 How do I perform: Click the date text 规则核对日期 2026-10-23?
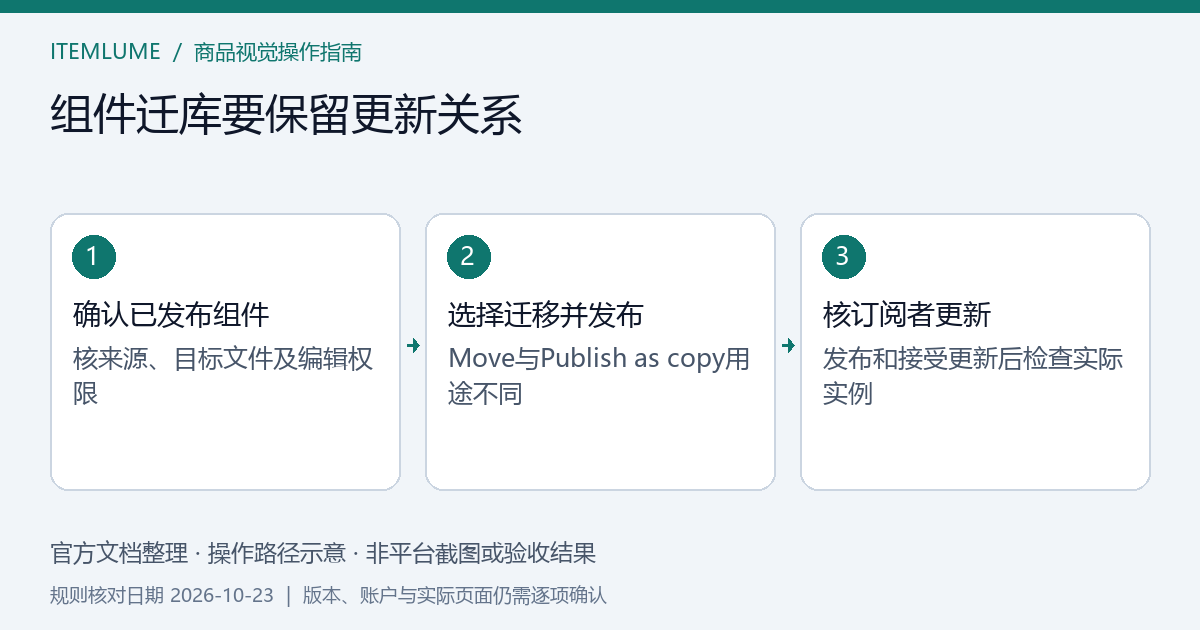click(162, 595)
